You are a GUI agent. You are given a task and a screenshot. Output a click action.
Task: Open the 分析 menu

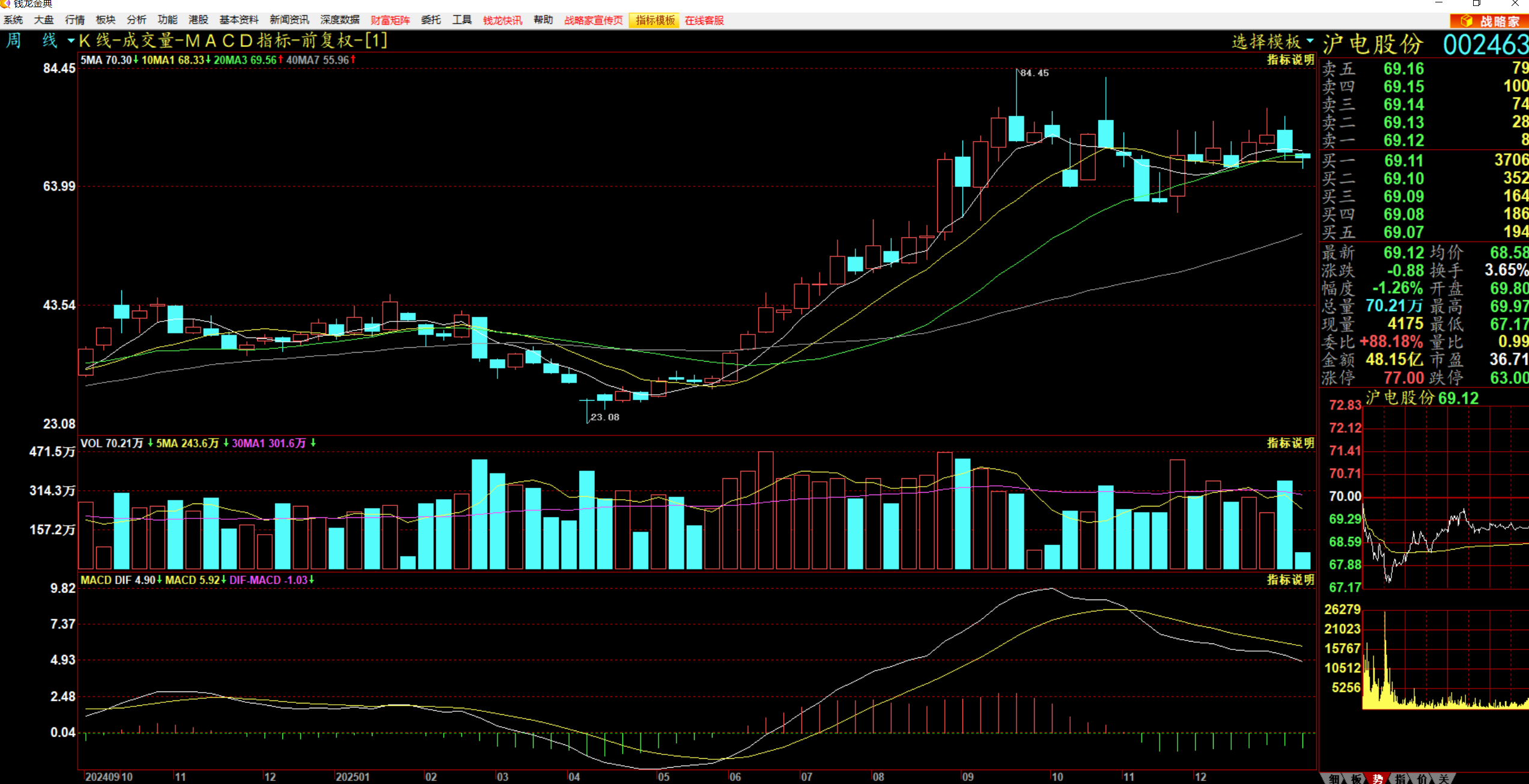[136, 20]
